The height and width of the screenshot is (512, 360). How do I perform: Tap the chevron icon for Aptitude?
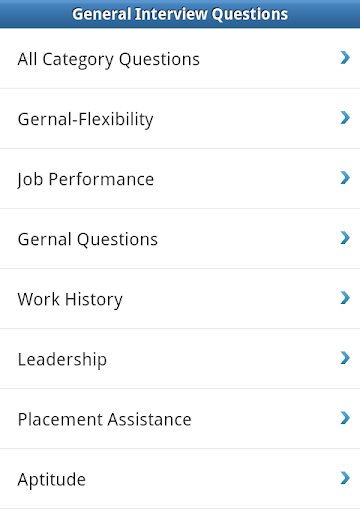coord(345,478)
